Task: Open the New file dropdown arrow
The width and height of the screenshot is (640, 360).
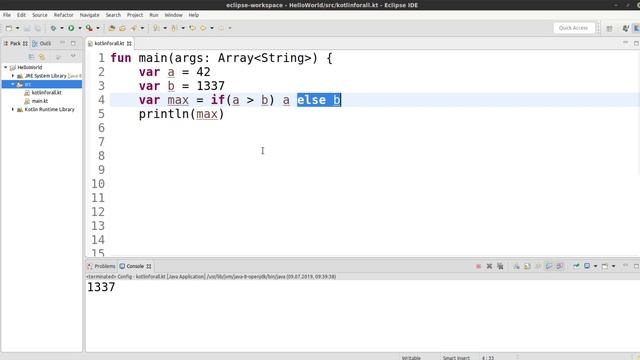Action: click(x=18, y=28)
